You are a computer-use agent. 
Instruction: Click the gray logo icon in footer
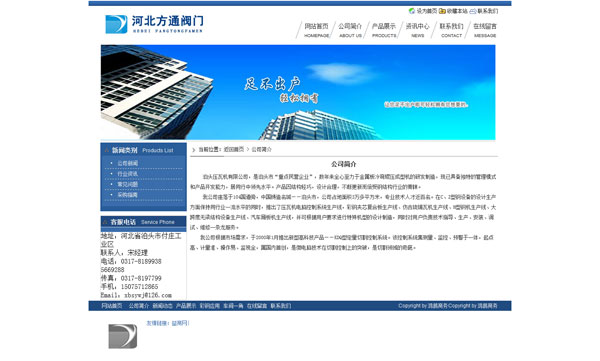122,336
